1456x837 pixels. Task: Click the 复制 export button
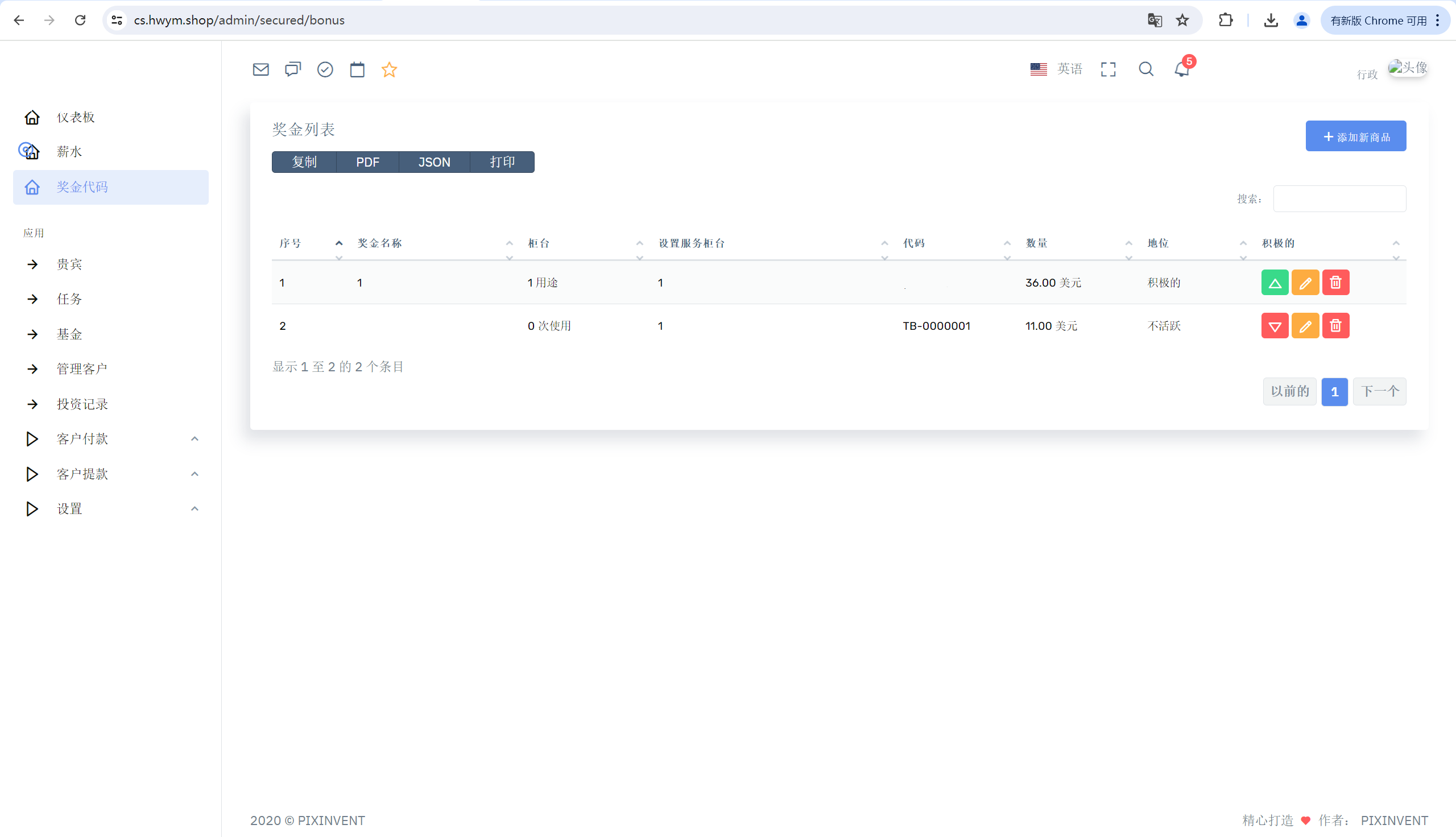304,162
